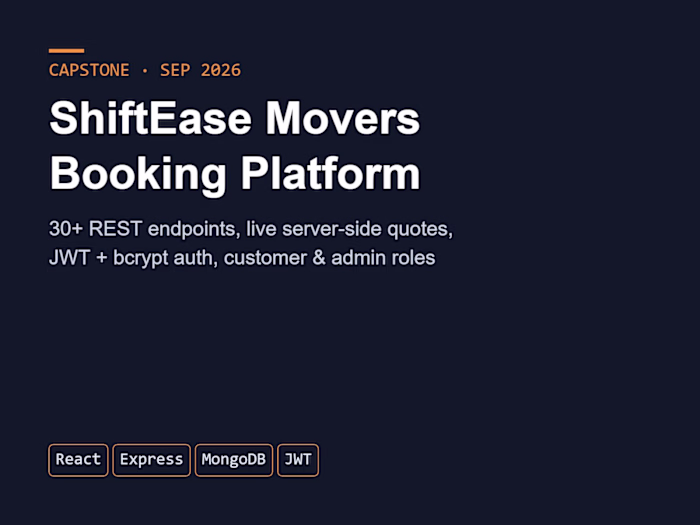The image size is (700, 525).
Task: Click the "ShiftEase Movers" title line
Action: coord(234,119)
